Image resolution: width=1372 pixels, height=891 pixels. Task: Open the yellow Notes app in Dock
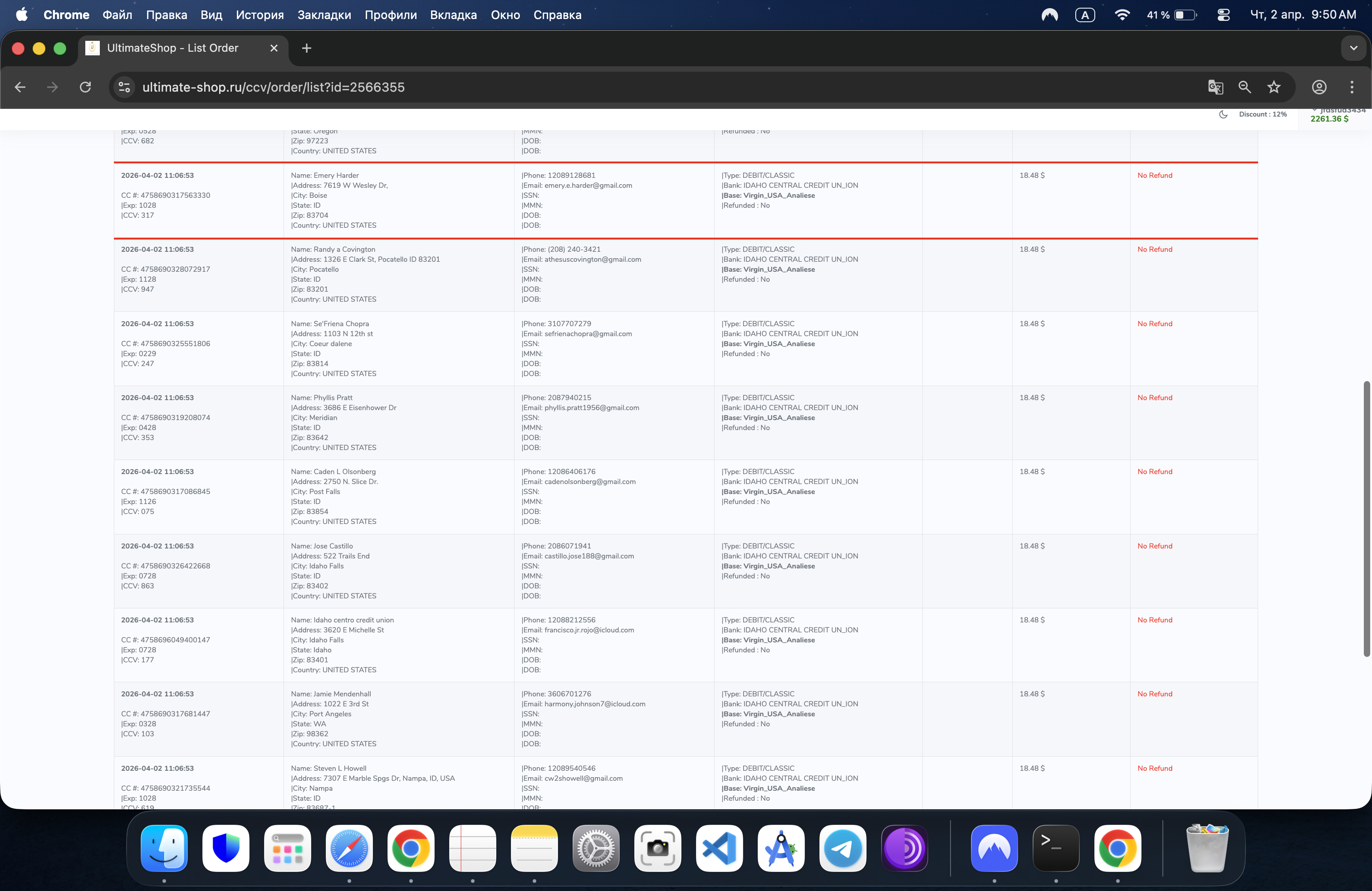coord(534,848)
